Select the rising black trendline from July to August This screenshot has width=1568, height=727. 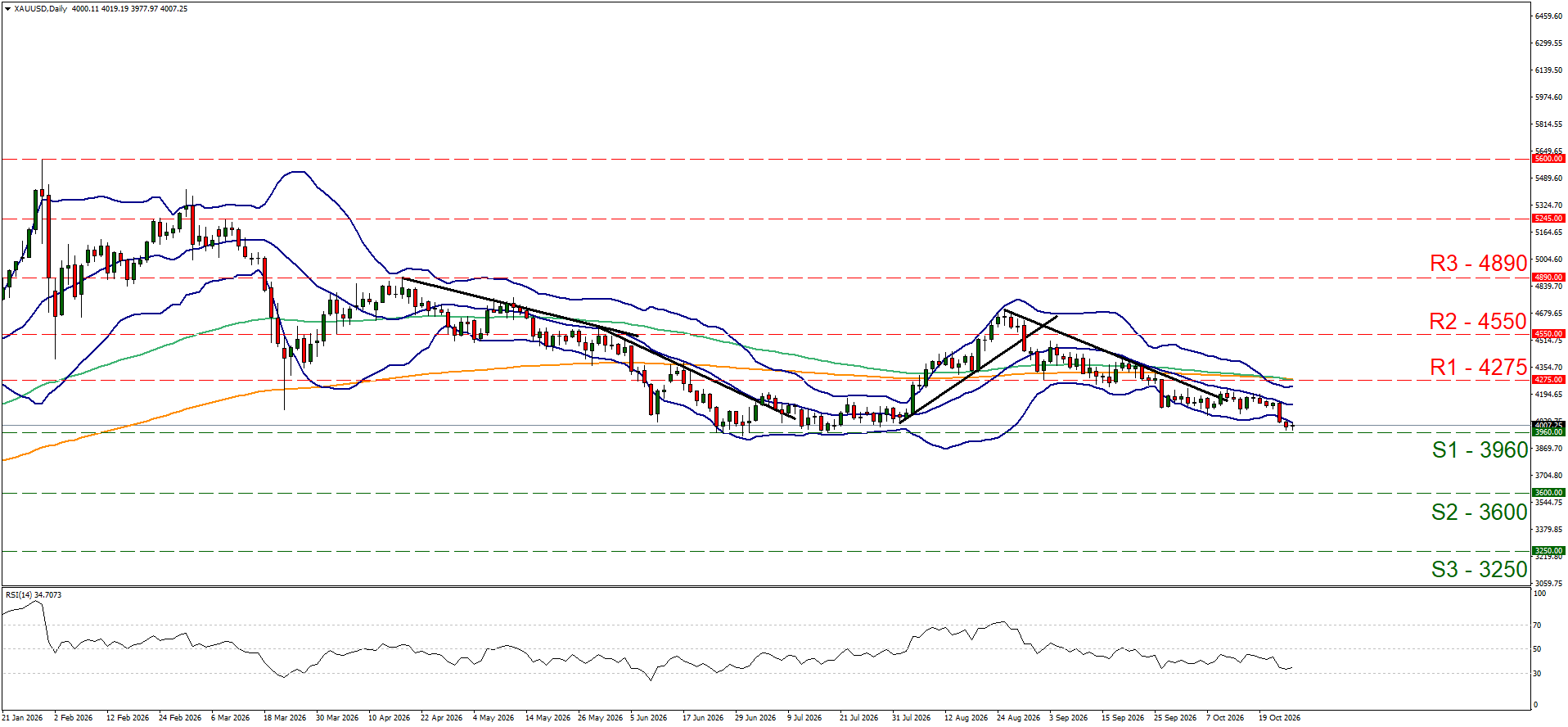[979, 368]
